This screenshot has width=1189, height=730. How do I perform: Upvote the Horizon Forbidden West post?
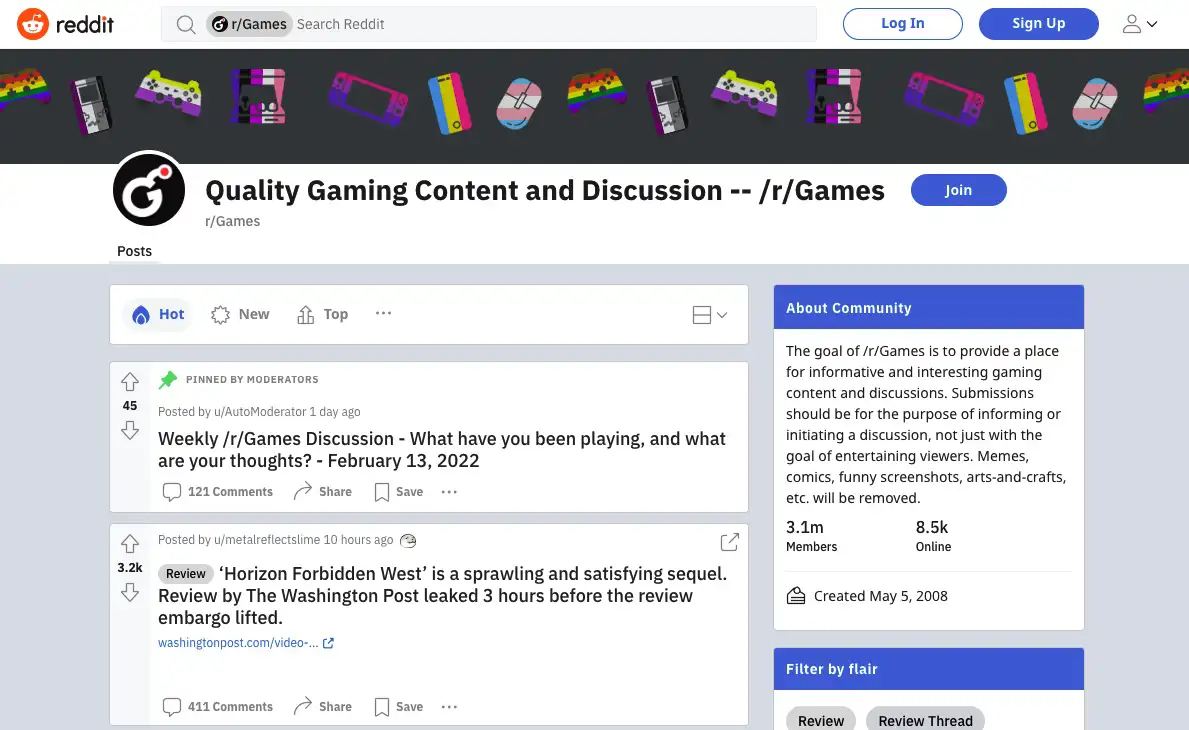130,544
